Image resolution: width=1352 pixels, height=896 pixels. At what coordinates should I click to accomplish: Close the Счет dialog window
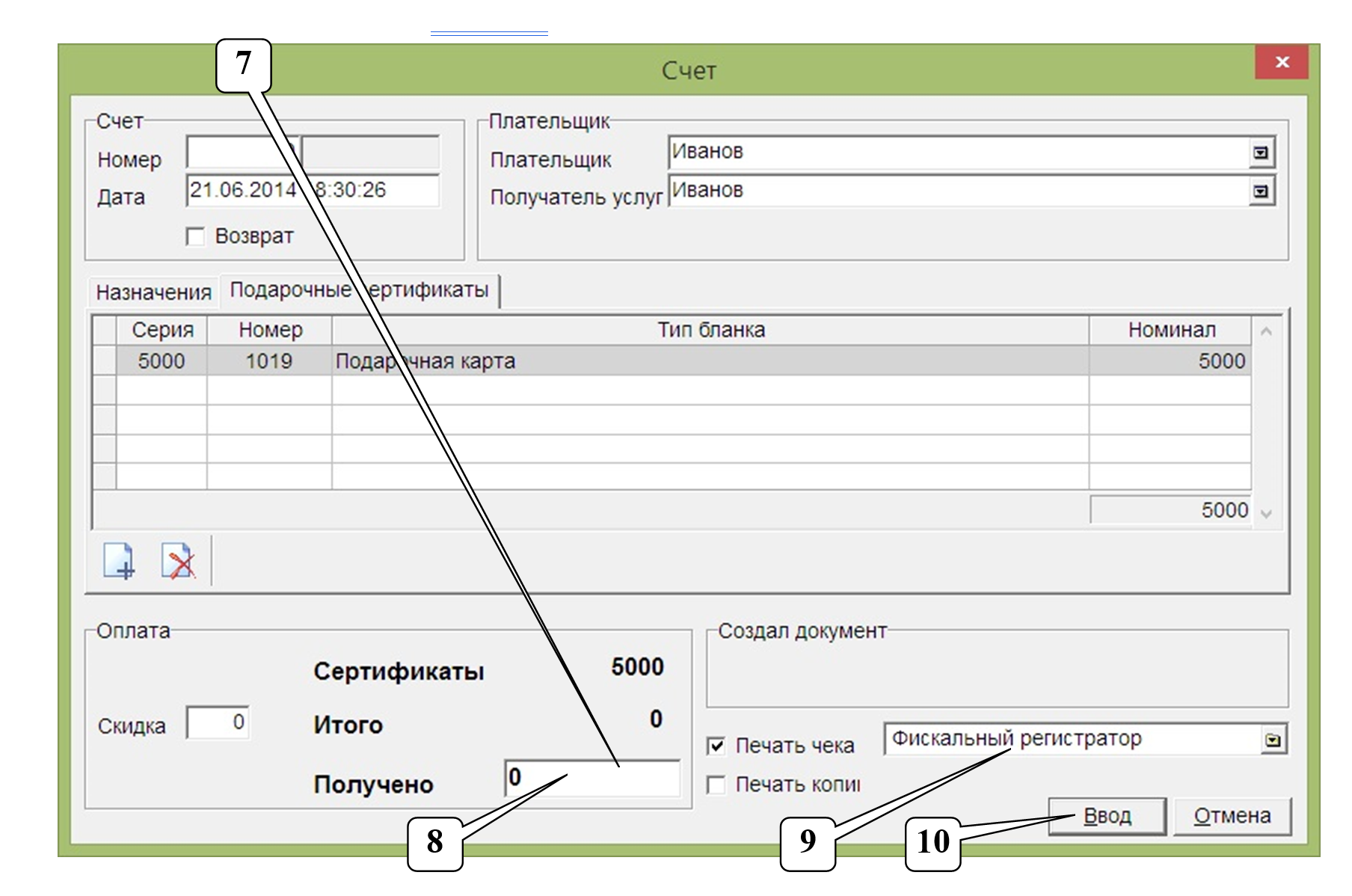[1282, 62]
